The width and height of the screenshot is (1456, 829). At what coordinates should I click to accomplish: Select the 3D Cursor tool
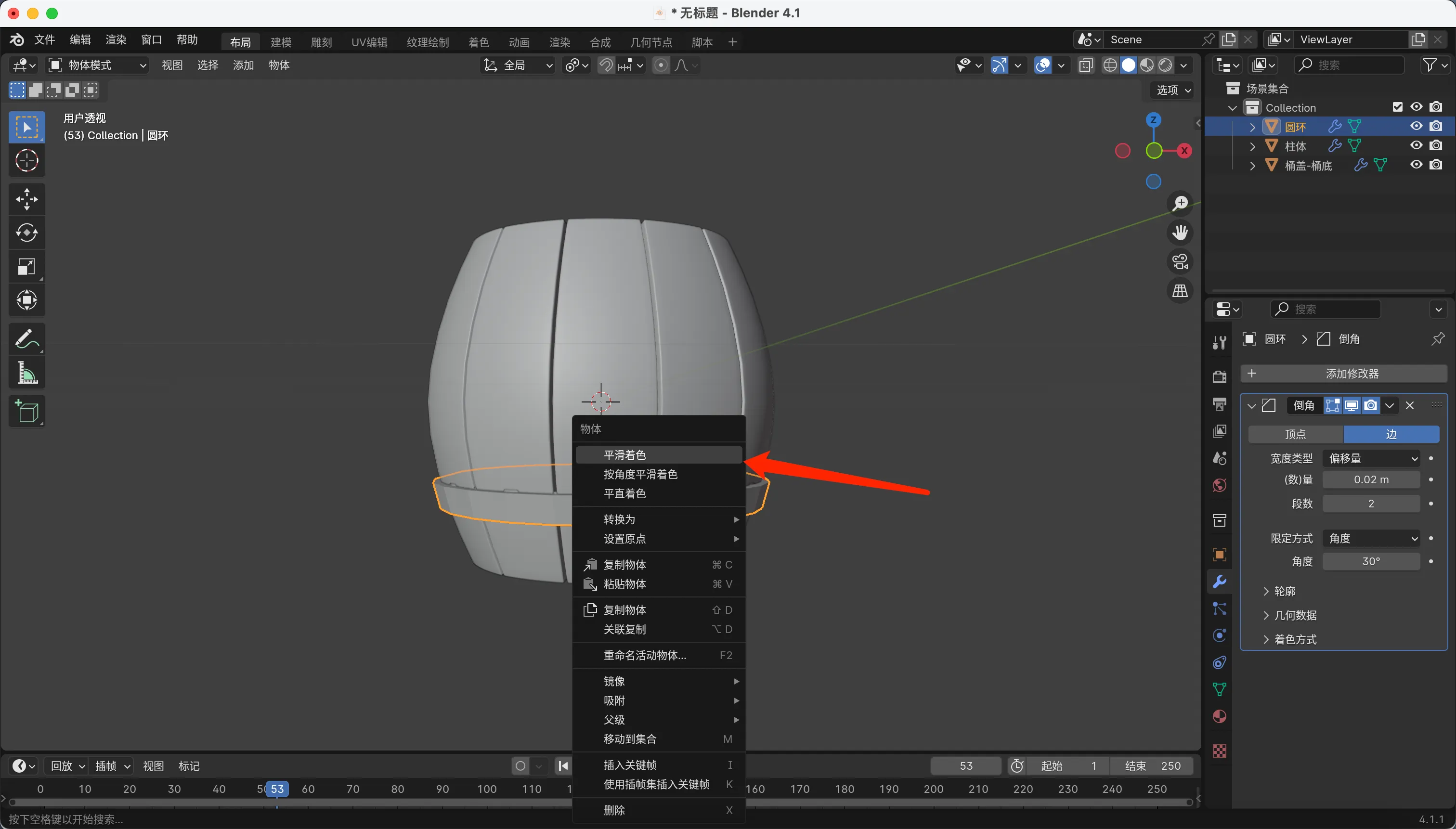27,161
